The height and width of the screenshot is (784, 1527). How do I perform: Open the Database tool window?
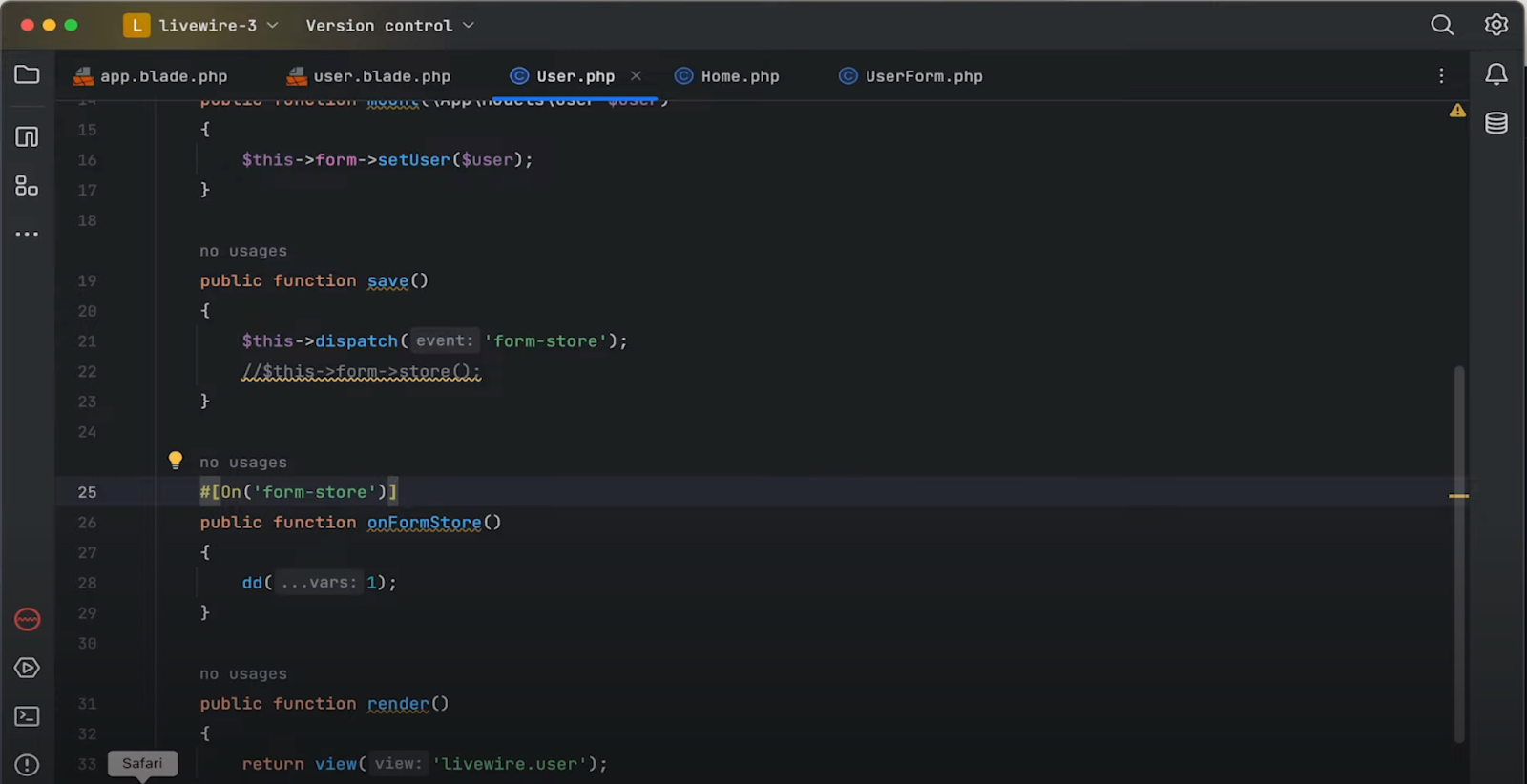(x=1496, y=123)
